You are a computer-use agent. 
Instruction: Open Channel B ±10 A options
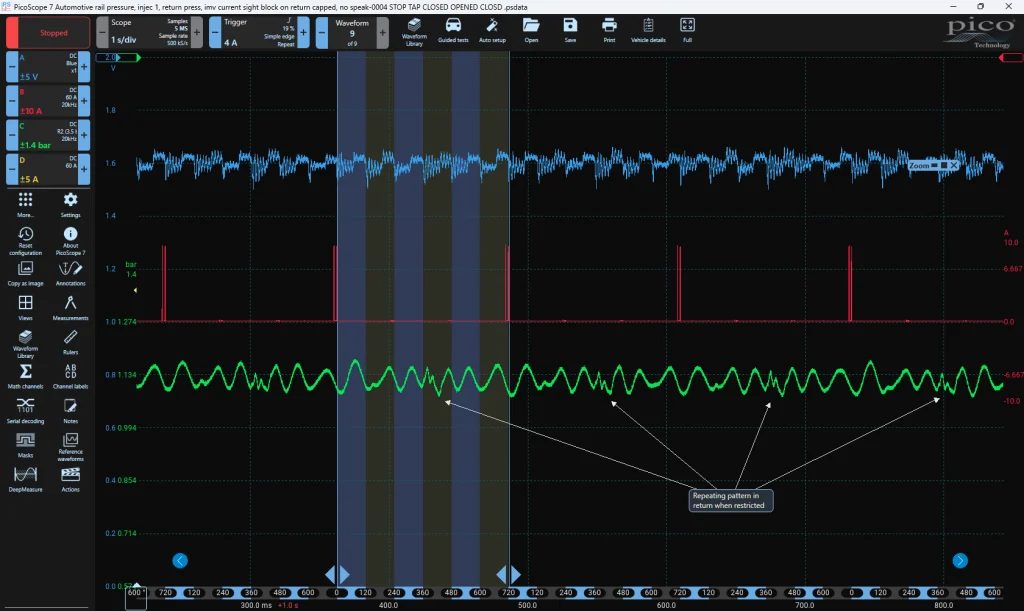(x=48, y=101)
